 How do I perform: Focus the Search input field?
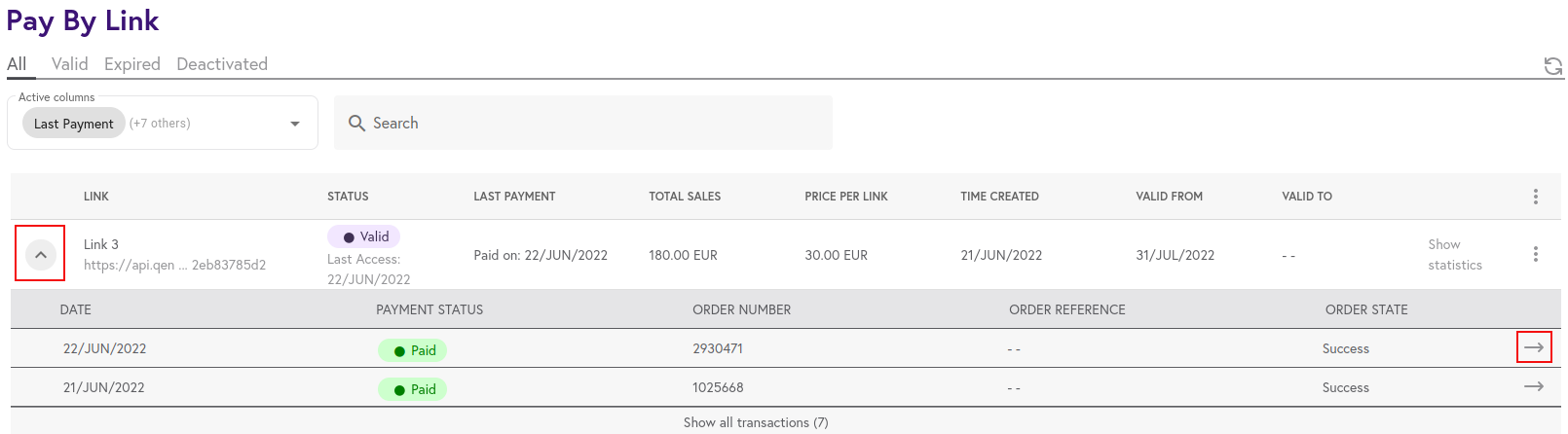(583, 123)
